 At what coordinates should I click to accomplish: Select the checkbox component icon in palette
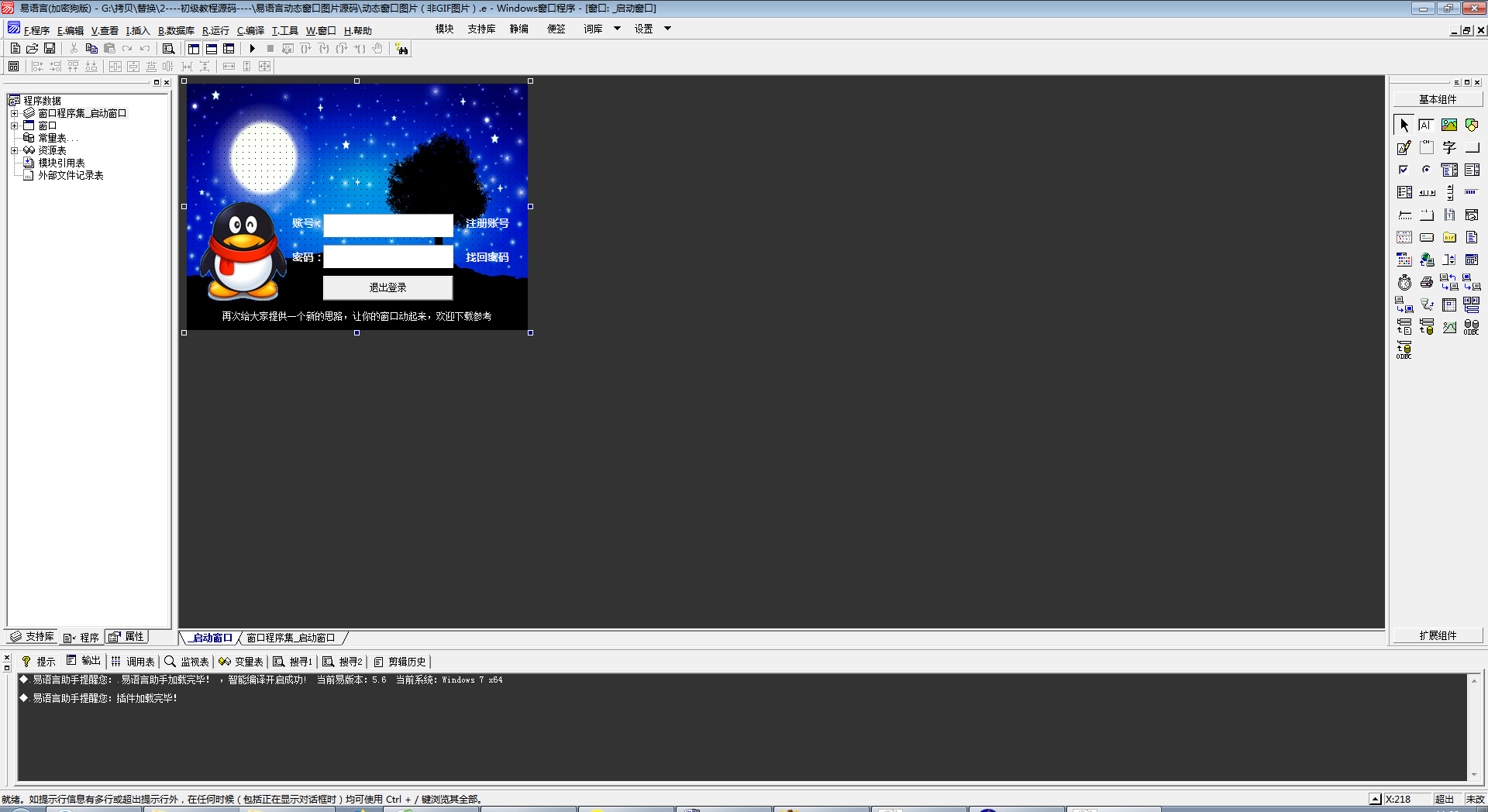click(1404, 170)
